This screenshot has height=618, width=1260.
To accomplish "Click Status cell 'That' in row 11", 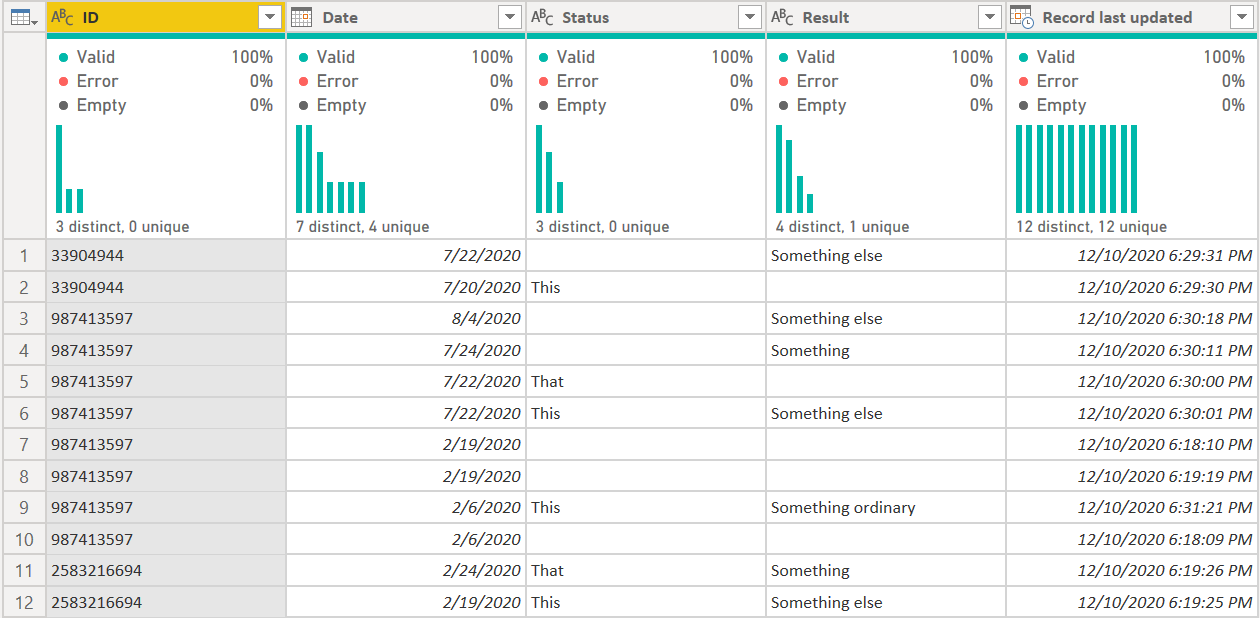I will pyautogui.click(x=646, y=570).
